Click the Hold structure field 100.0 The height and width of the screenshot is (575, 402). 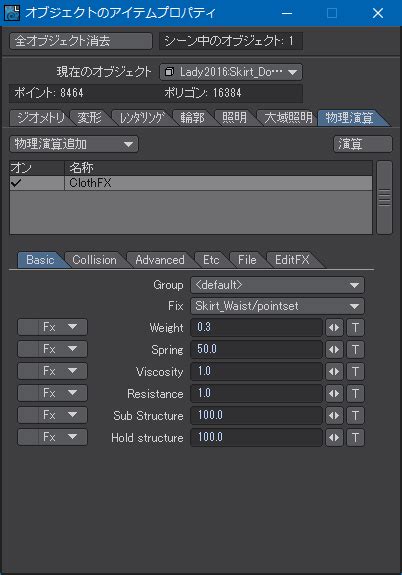(x=256, y=437)
